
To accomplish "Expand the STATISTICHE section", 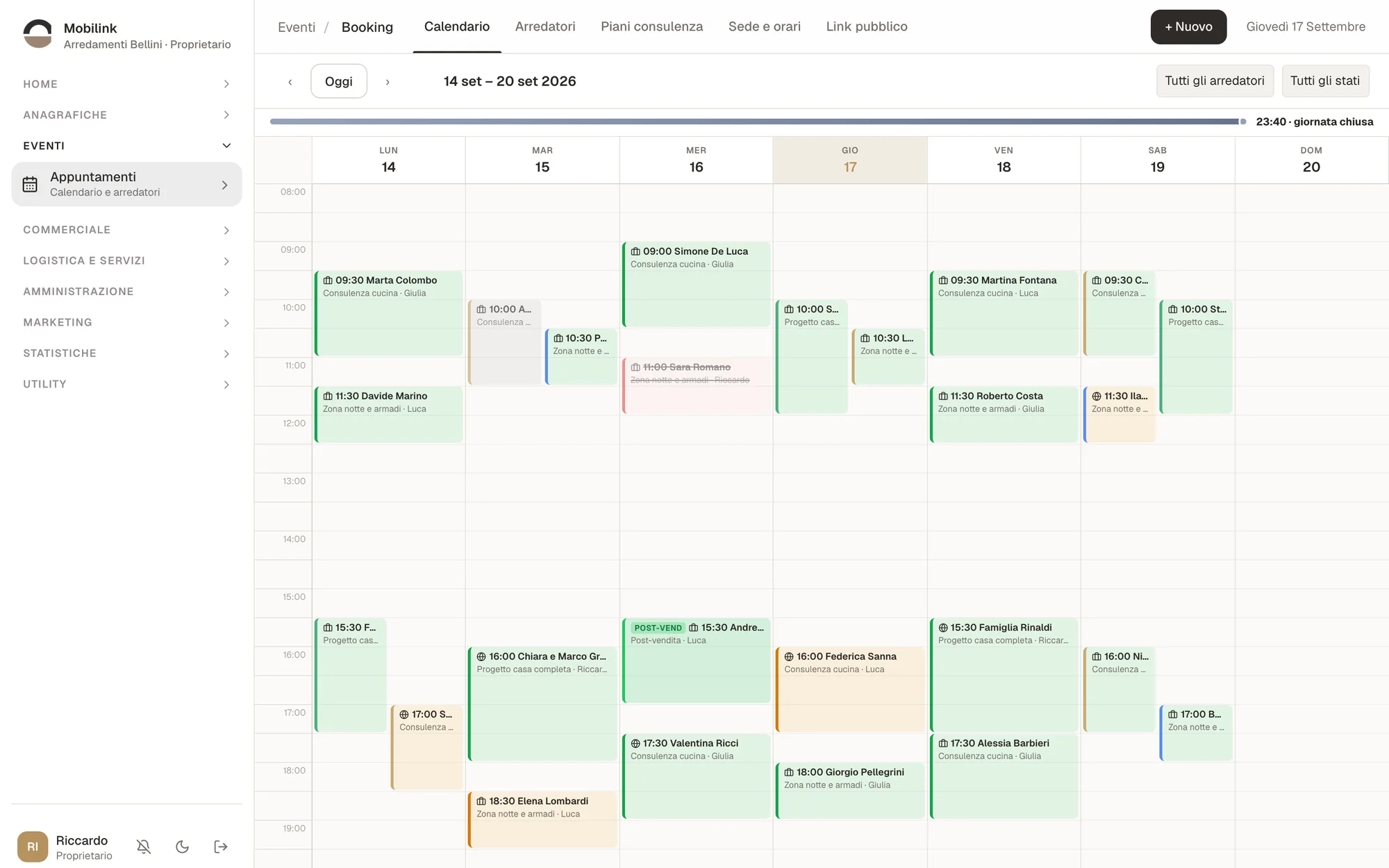I will click(126, 353).
